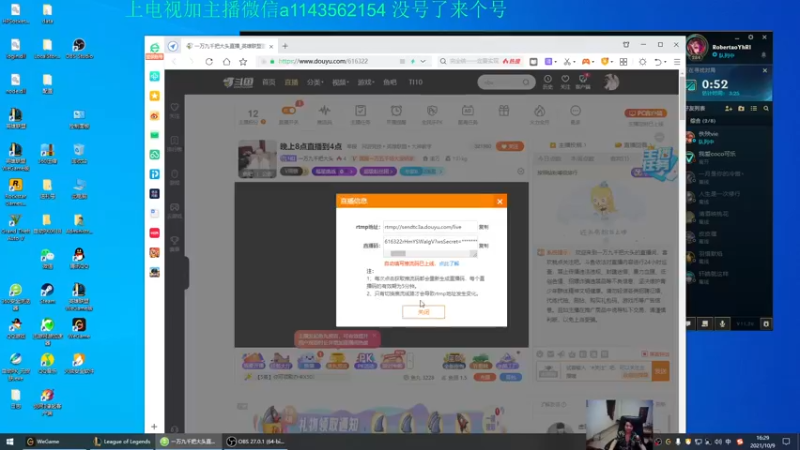Close the queue timer panel in League client

point(765,70)
